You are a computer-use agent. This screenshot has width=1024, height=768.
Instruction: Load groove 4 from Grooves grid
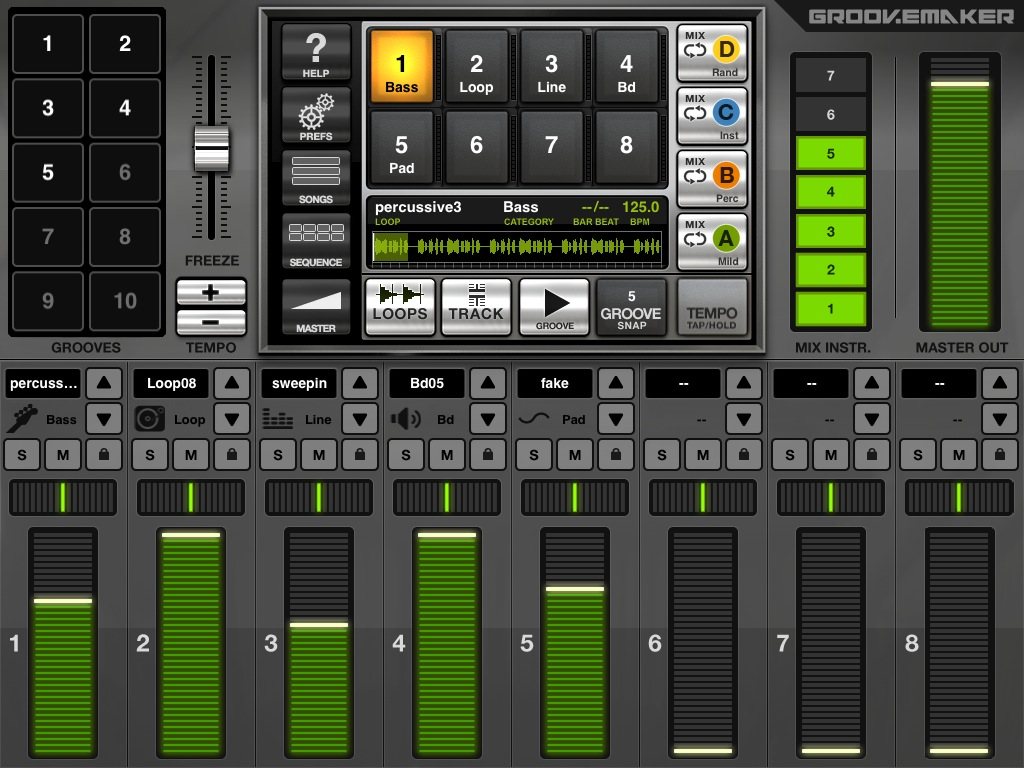pos(125,108)
